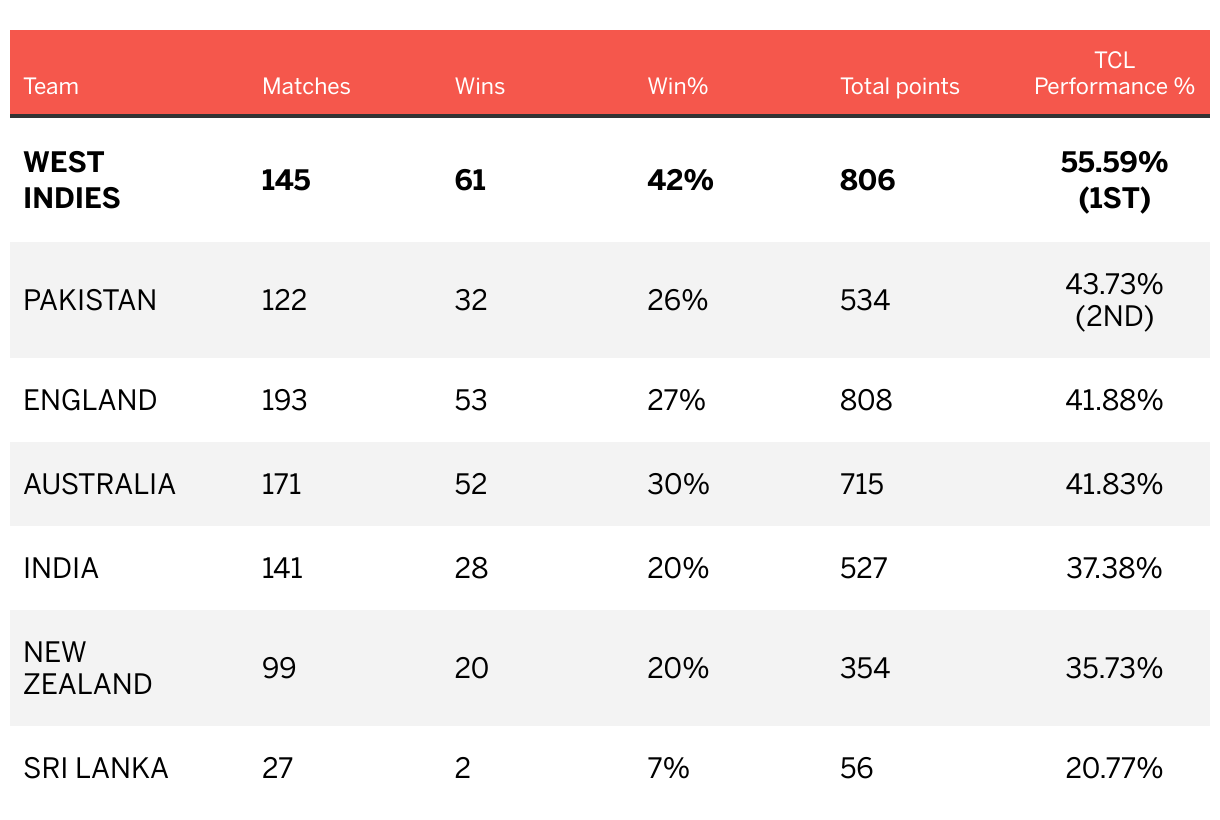Click the AUSTRALIA team cell
The width and height of the screenshot is (1220, 820).
pyautogui.click(x=99, y=484)
